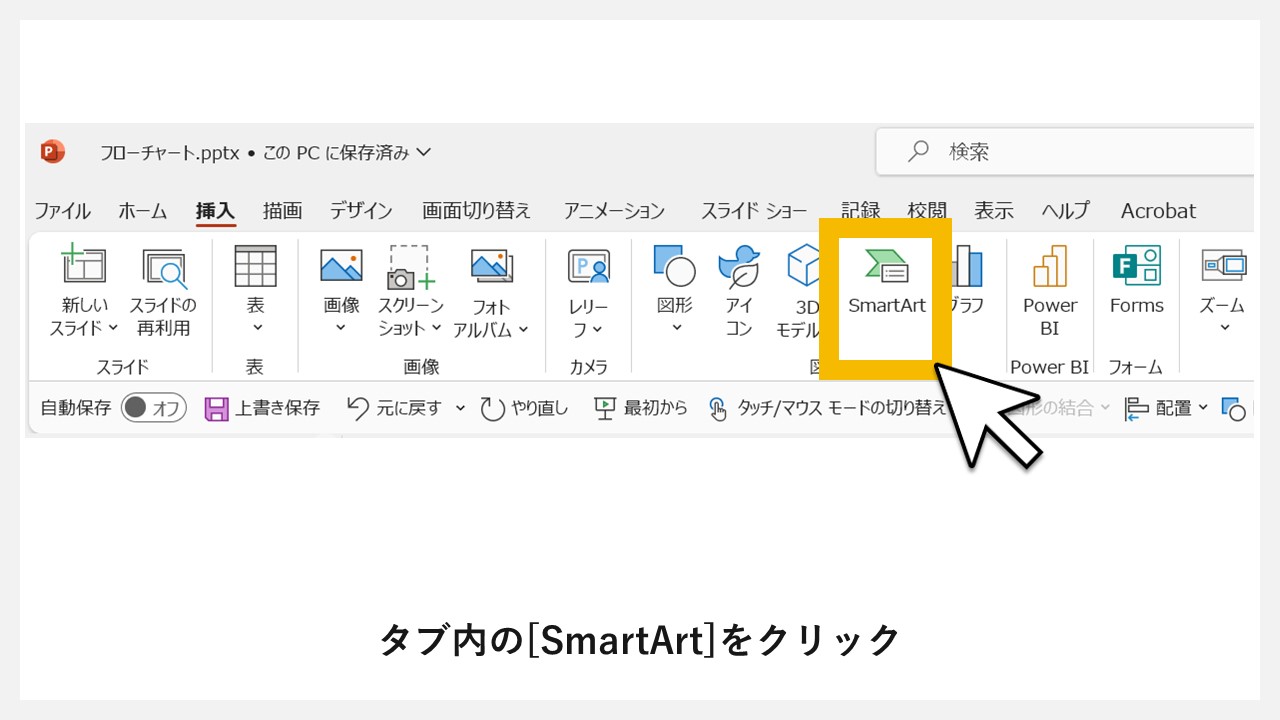Click the アイコン (Icons) tool
This screenshot has height=720, width=1280.
pyautogui.click(x=738, y=285)
